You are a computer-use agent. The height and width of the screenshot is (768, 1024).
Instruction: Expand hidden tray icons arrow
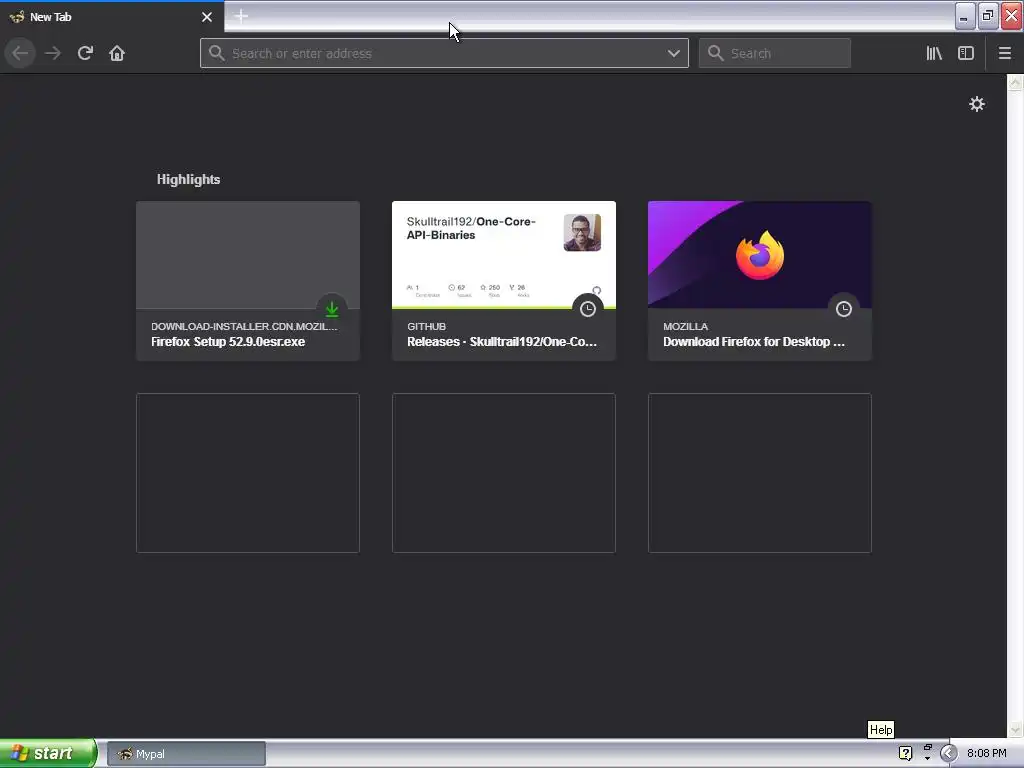pyautogui.click(x=948, y=753)
